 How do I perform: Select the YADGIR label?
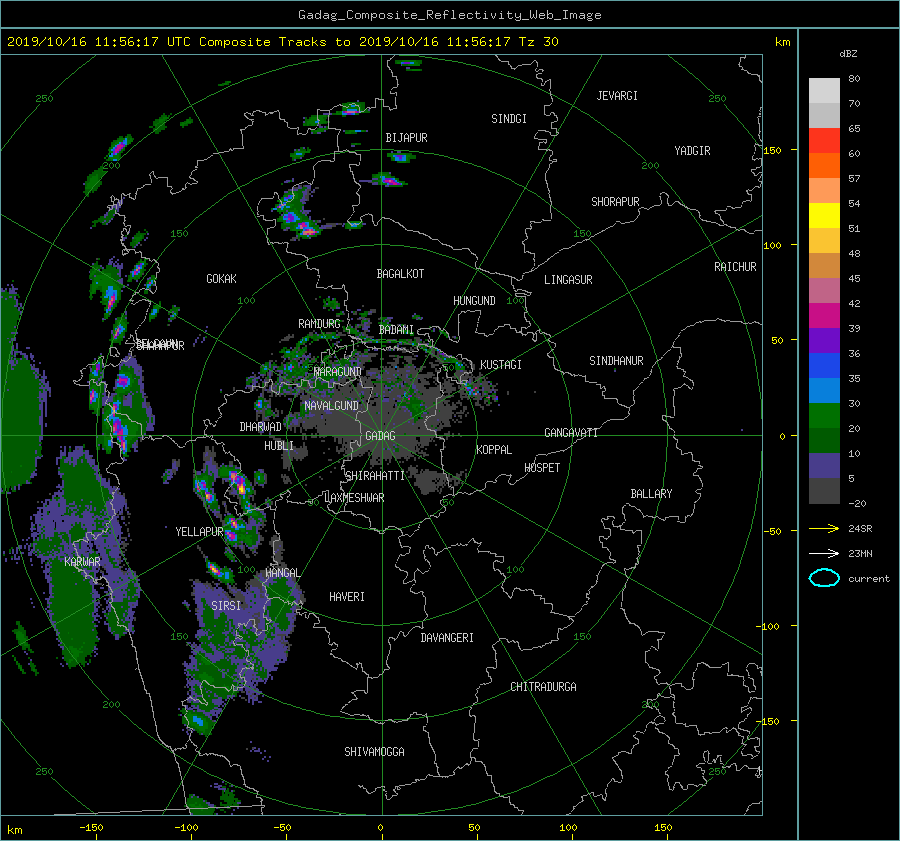point(692,151)
